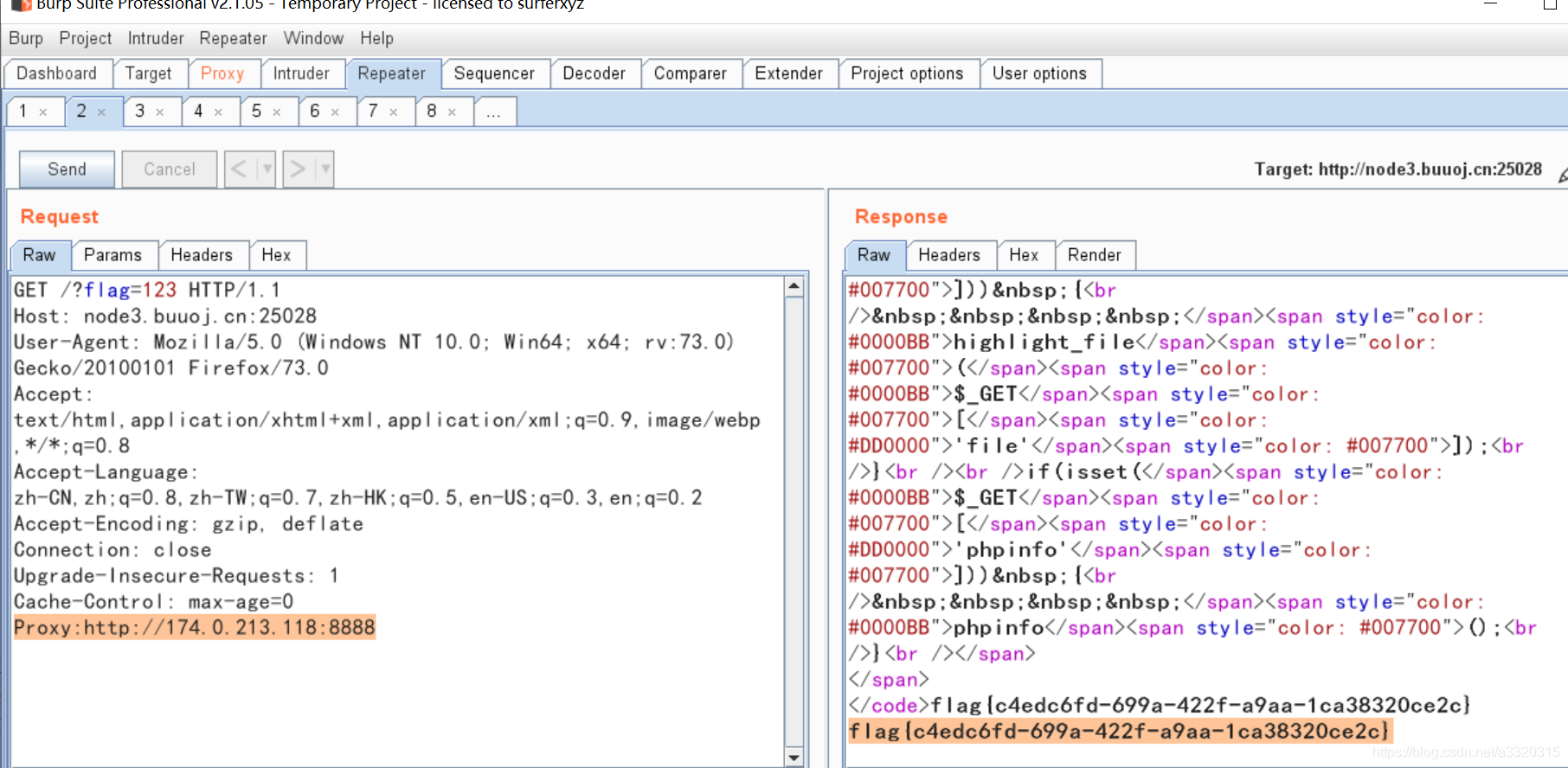Switch to the Proxy tab

[x=222, y=74]
